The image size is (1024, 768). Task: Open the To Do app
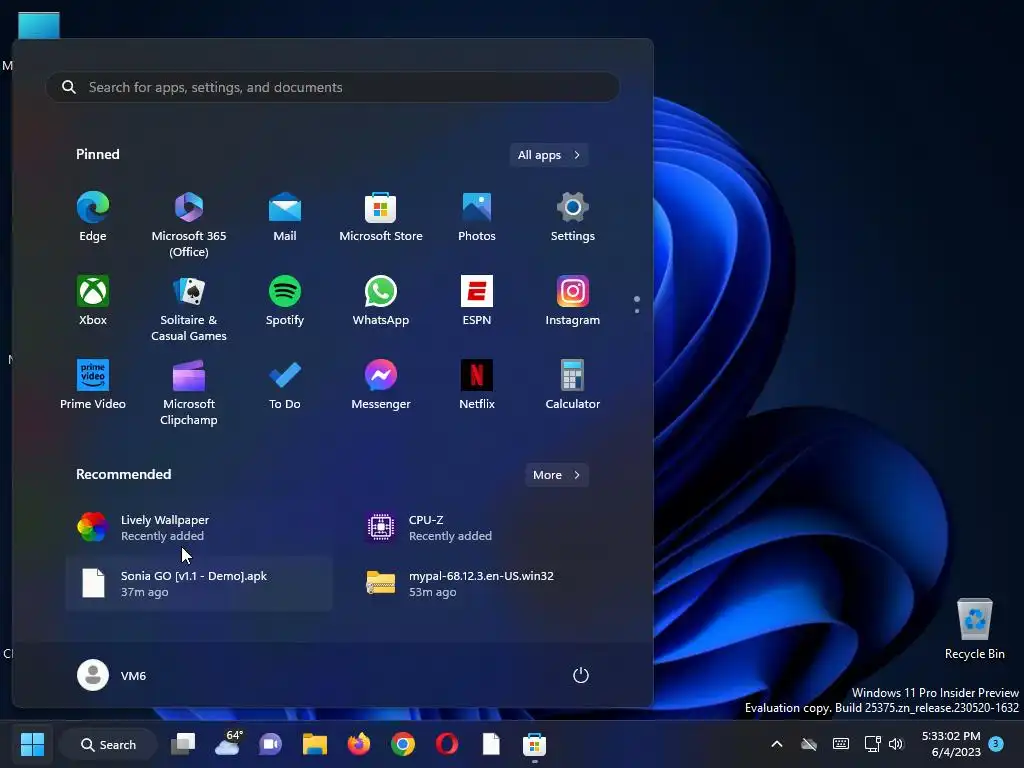click(285, 385)
